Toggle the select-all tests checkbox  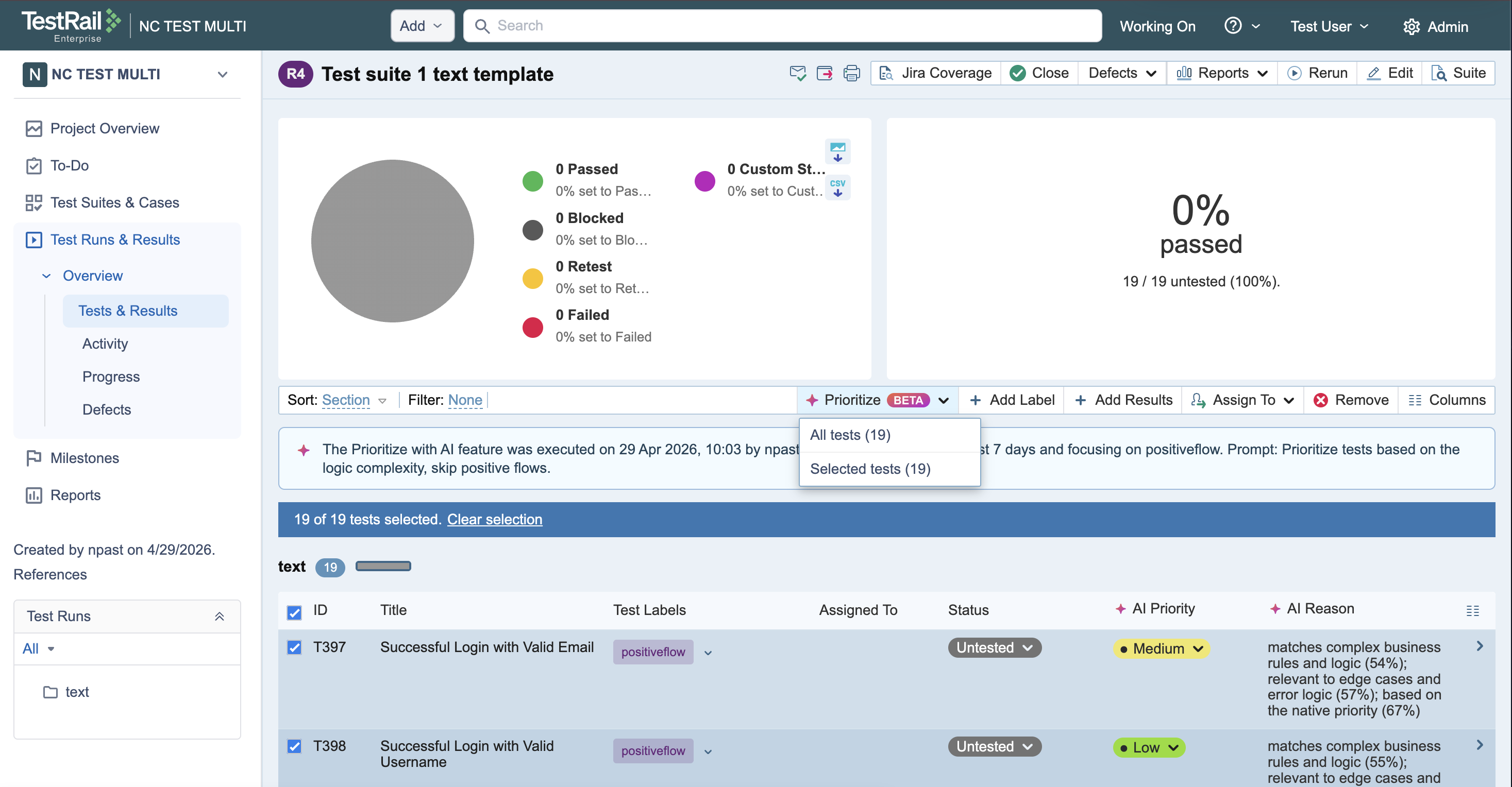[294, 612]
